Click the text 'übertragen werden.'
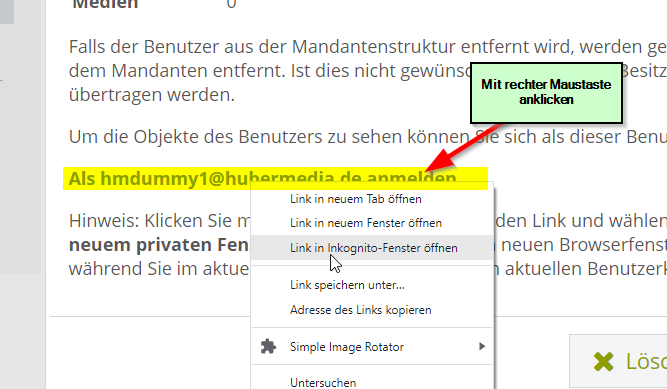This screenshot has height=389, width=667. [151, 94]
